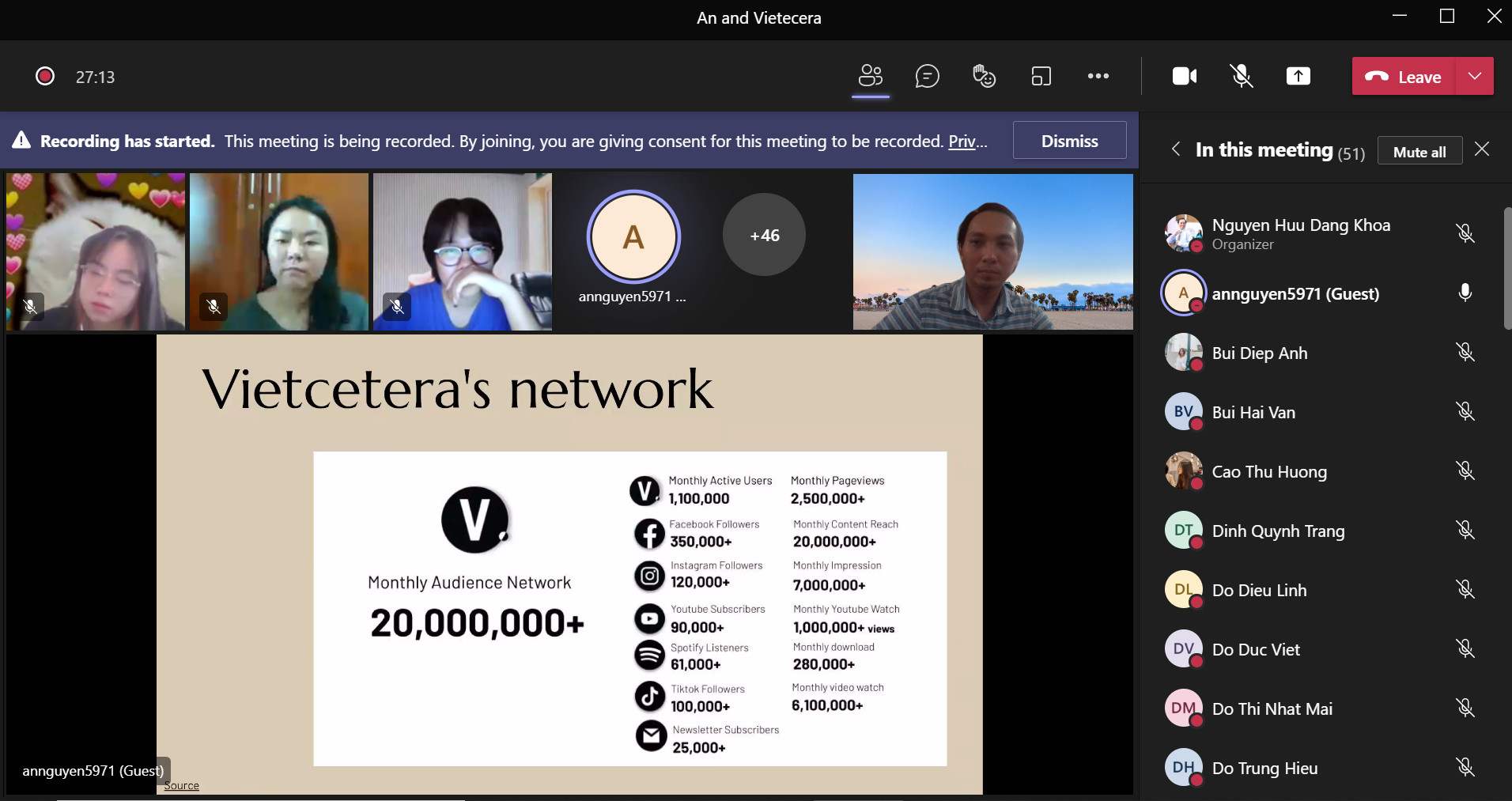Click Bui Diep Anh muted mic icon

(1465, 352)
